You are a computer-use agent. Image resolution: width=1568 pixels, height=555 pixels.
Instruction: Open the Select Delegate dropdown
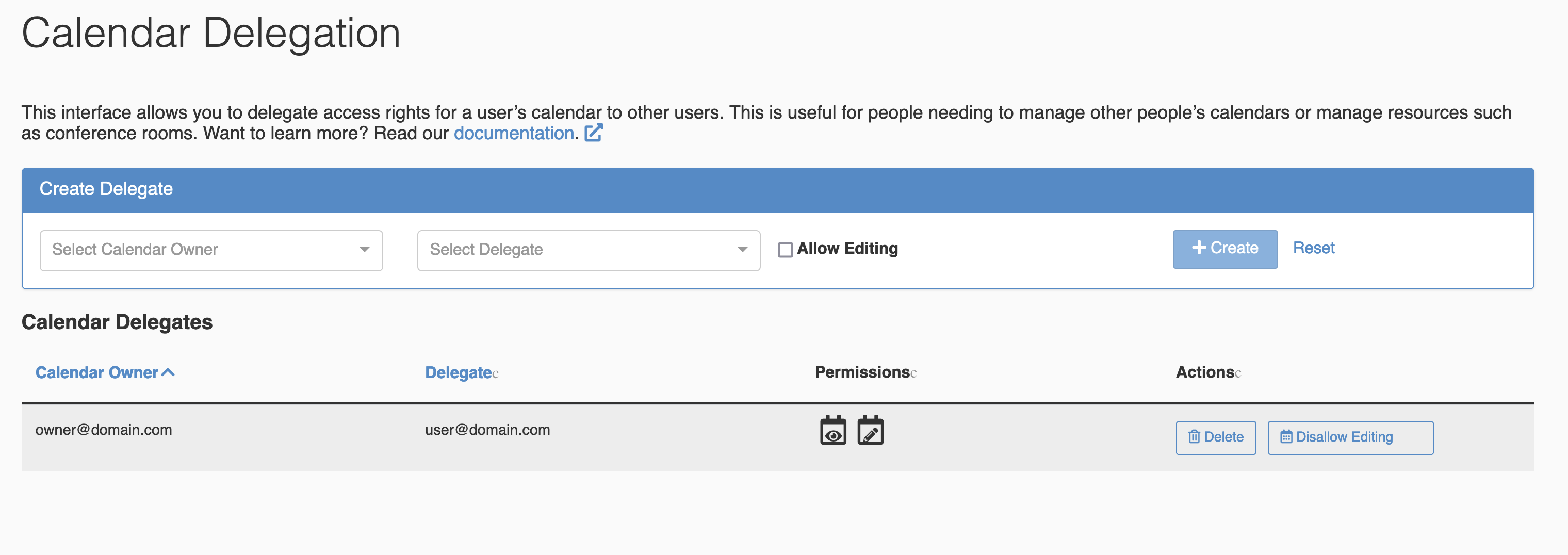587,250
